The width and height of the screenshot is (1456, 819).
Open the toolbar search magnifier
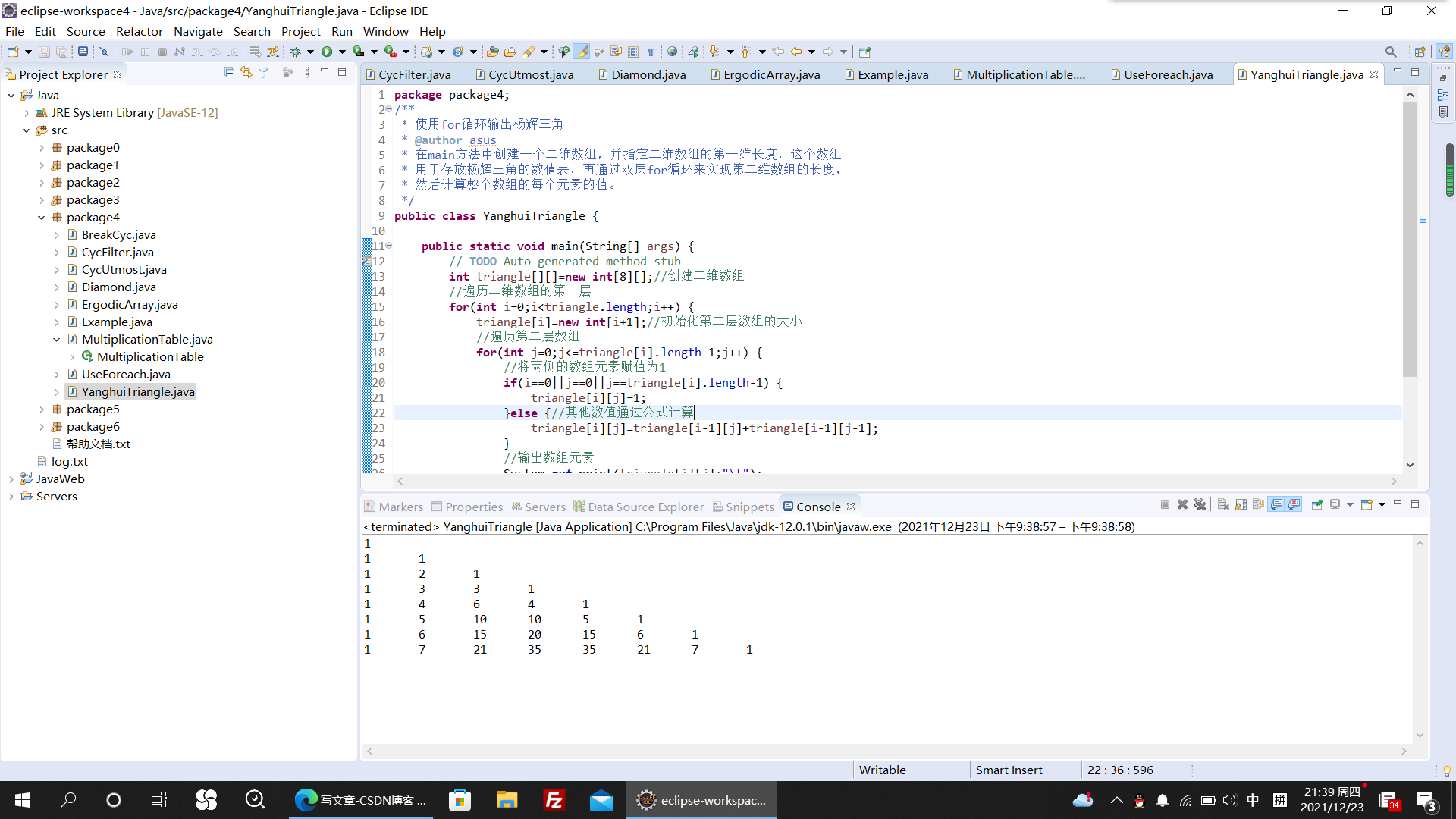(1390, 52)
